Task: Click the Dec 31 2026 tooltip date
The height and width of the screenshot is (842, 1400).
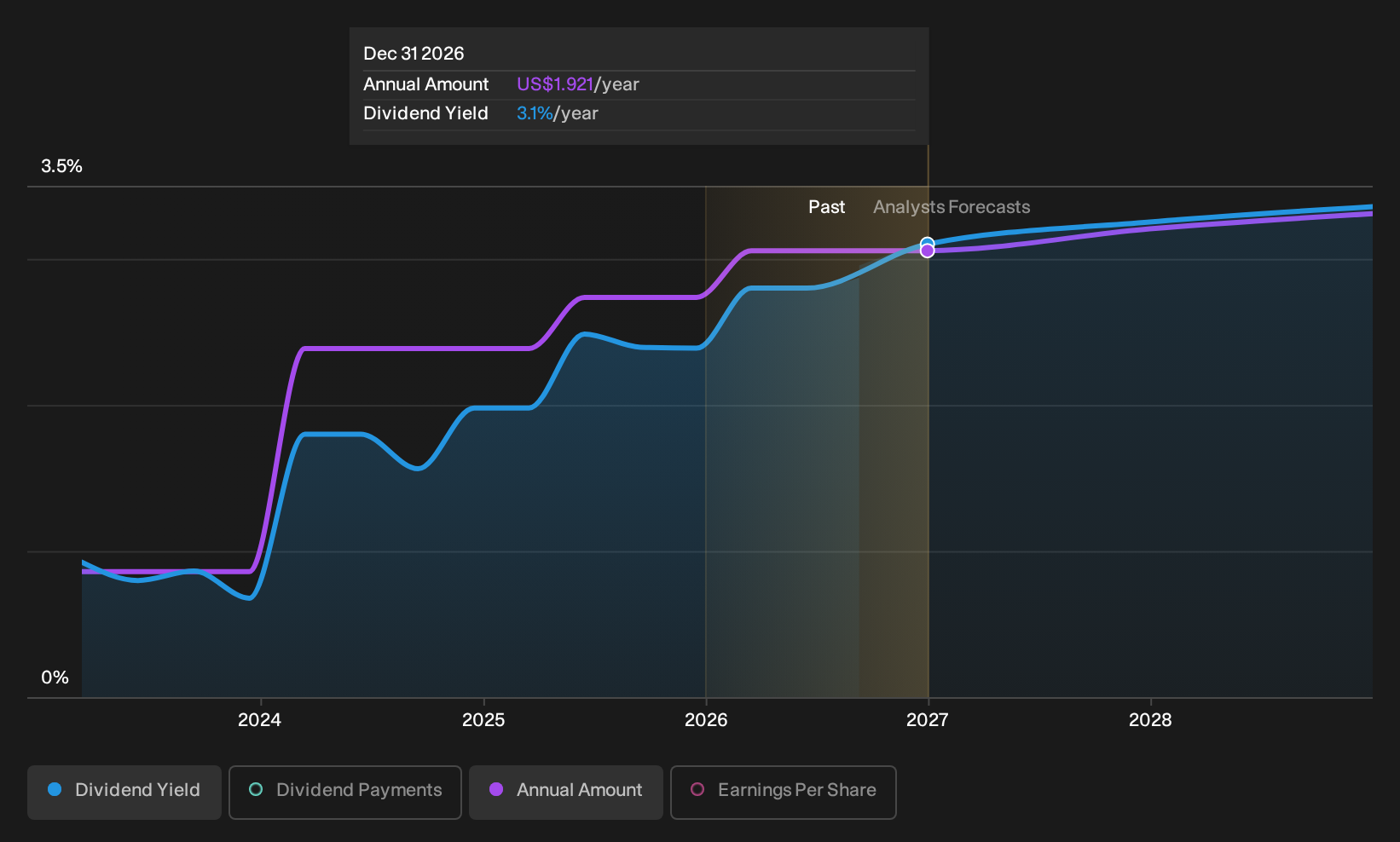Action: click(x=414, y=54)
